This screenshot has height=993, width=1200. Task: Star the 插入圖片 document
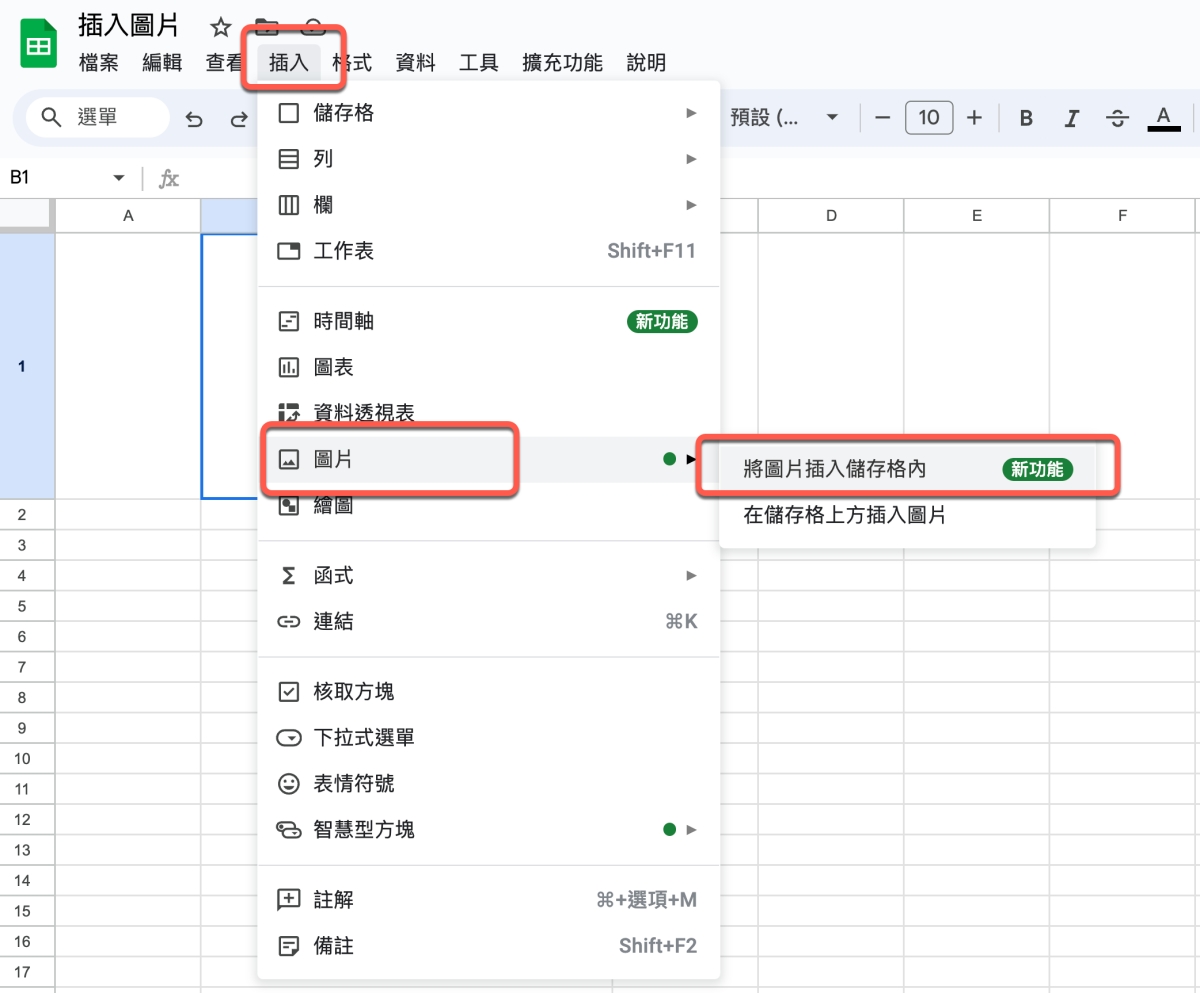tap(220, 27)
